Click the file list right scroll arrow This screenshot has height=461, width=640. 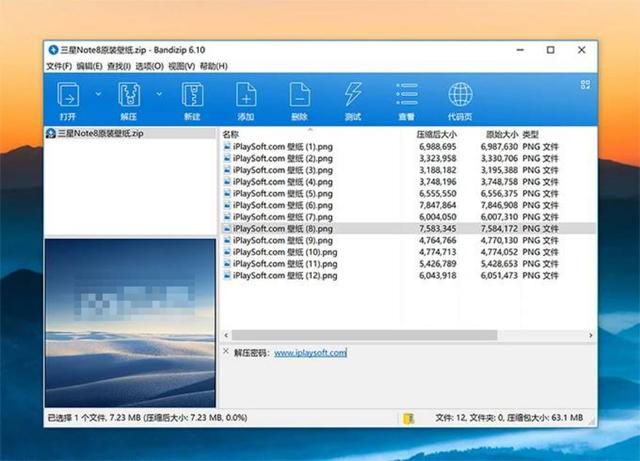click(591, 335)
